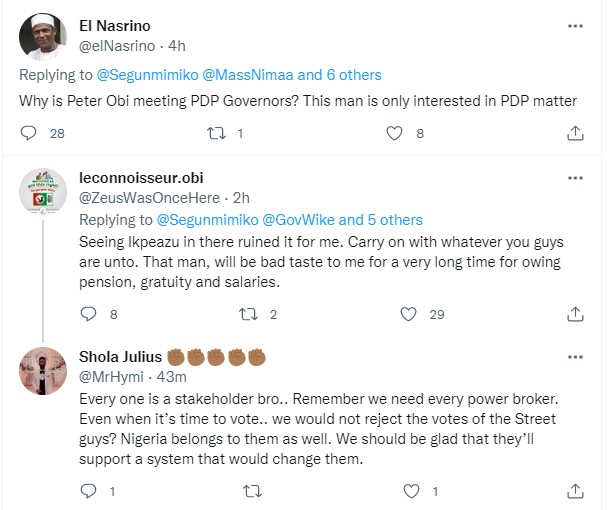Share El Nasrino's tweet
This screenshot has width=614, height=510.
coord(577,132)
